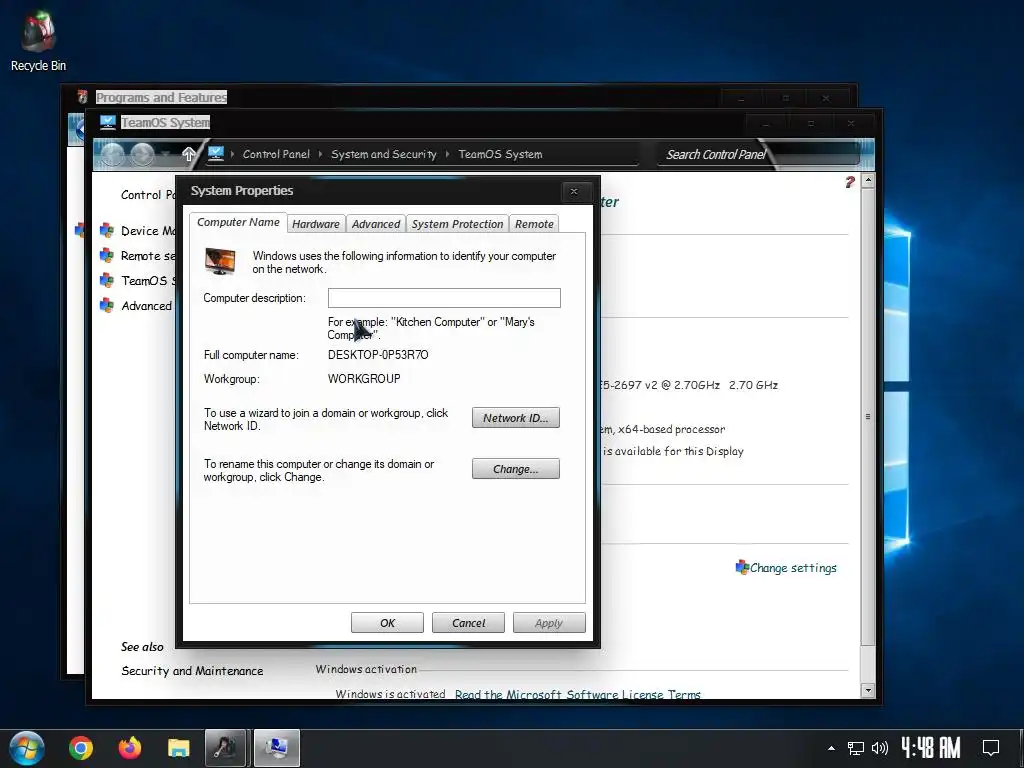Viewport: 1024px width, 768px height.
Task: Click the scrollbar up arrow in TeamOS System
Action: pos(868,181)
